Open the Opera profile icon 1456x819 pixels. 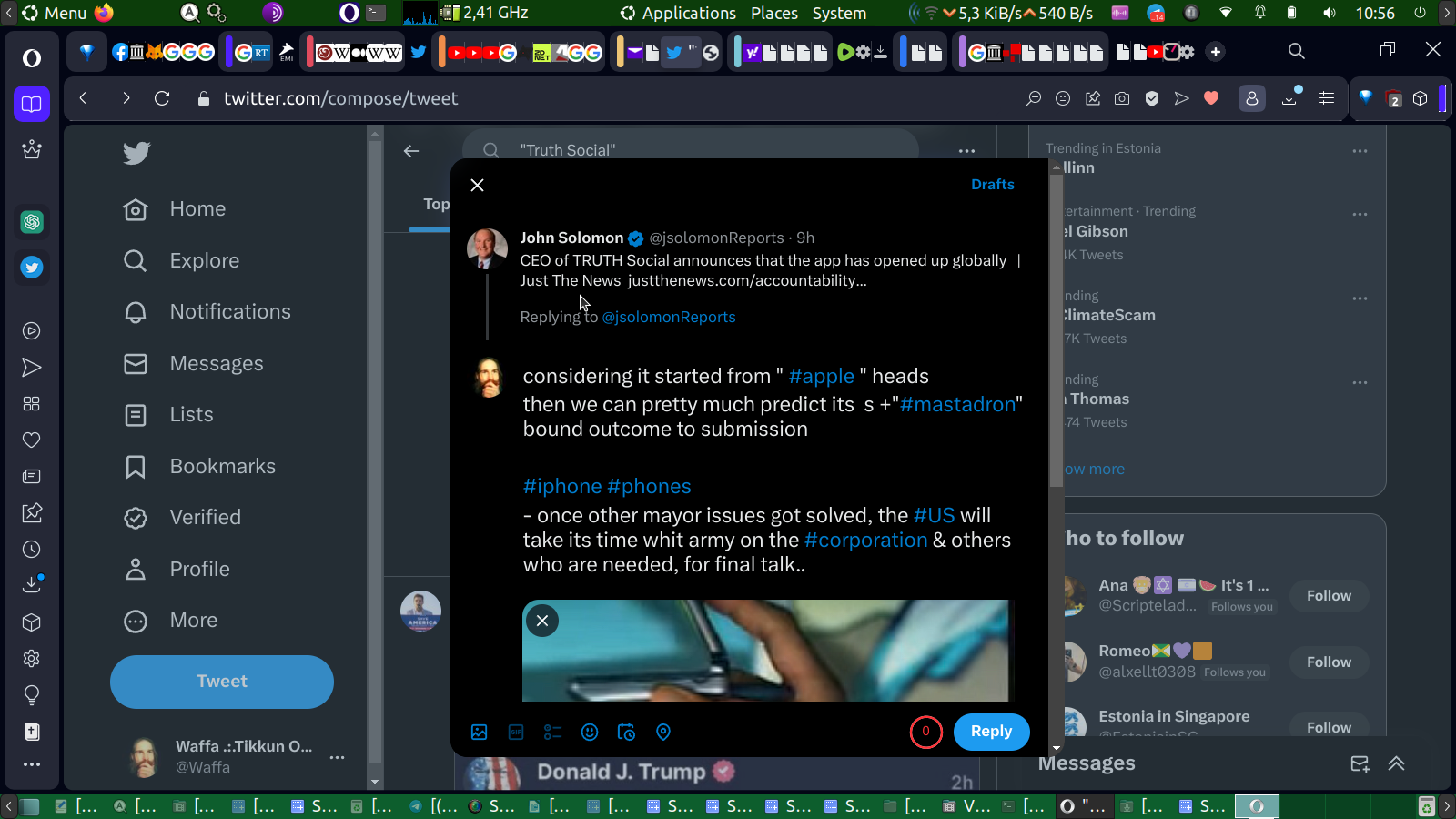point(1252,98)
